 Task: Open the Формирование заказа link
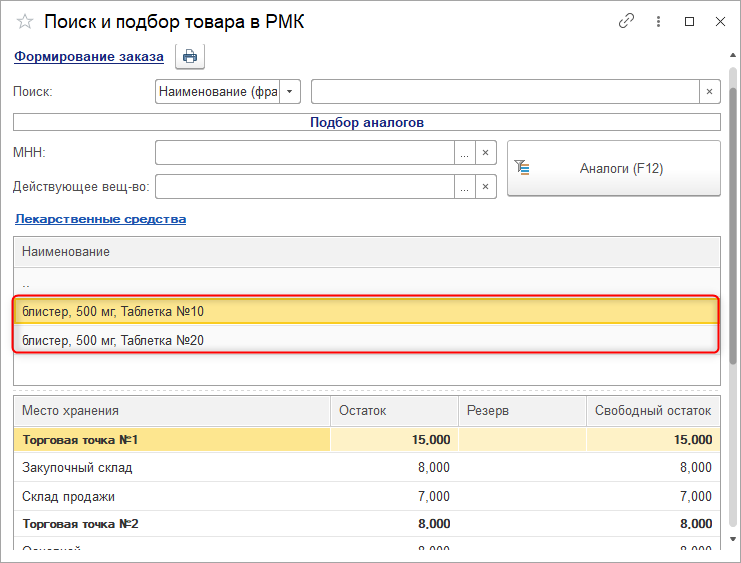[89, 56]
